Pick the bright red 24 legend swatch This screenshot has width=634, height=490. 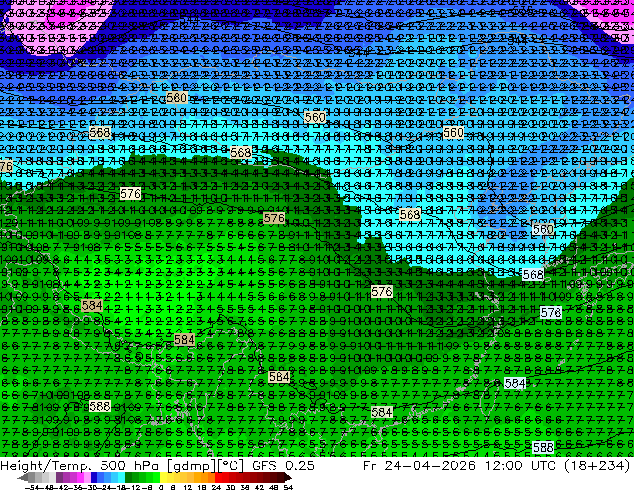click(x=218, y=477)
